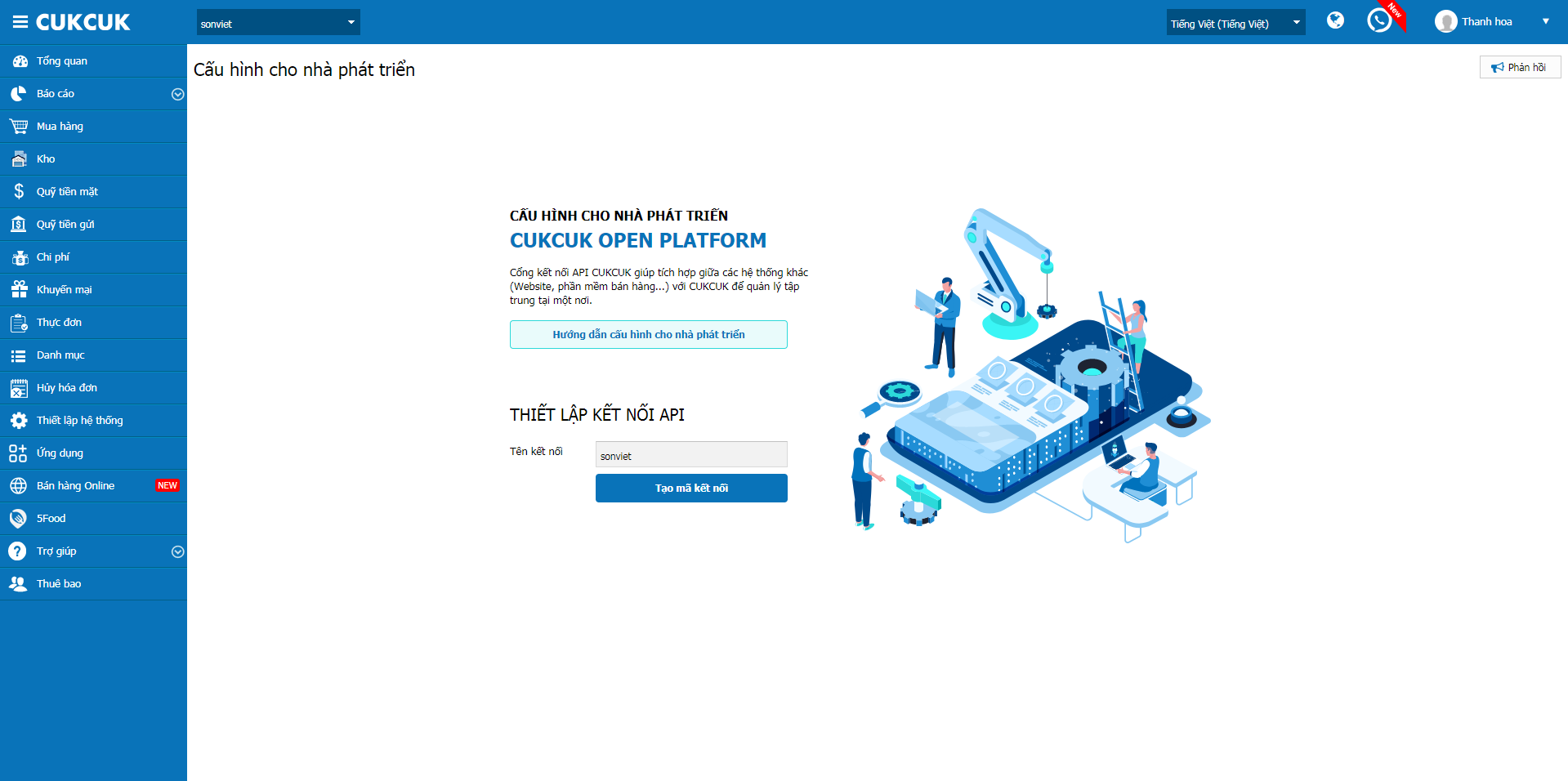This screenshot has height=781, width=1568.
Task: Open Quỹ tiền mặt menu label
Action: 67,192
